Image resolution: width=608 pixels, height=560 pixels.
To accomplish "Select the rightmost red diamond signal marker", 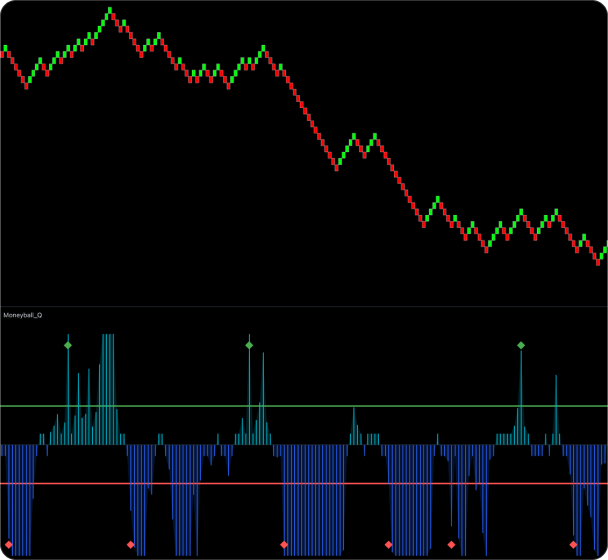I will pyautogui.click(x=573, y=545).
